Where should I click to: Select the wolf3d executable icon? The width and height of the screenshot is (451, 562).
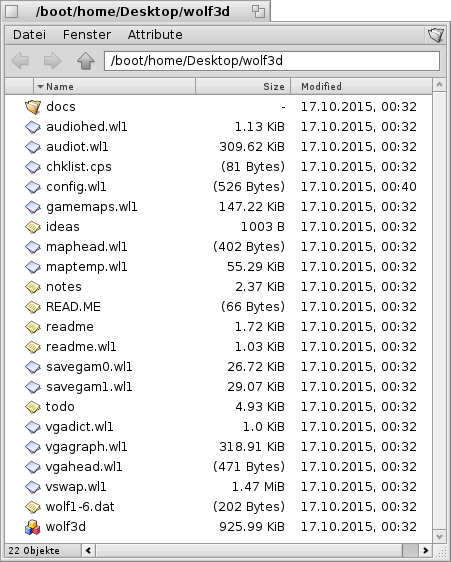tap(33, 527)
